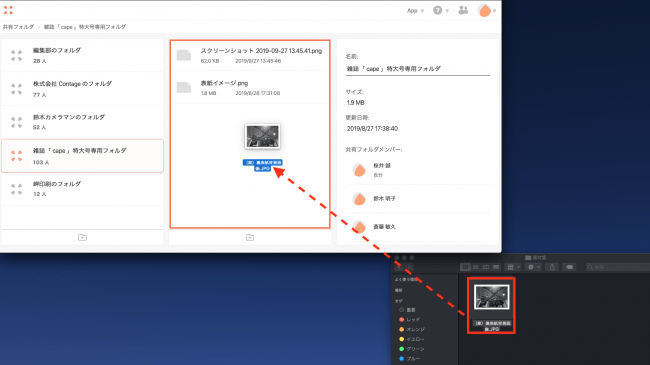Select the JPG thumbnail in Finder window
Image resolution: width=650 pixels, height=365 pixels.
click(x=491, y=305)
